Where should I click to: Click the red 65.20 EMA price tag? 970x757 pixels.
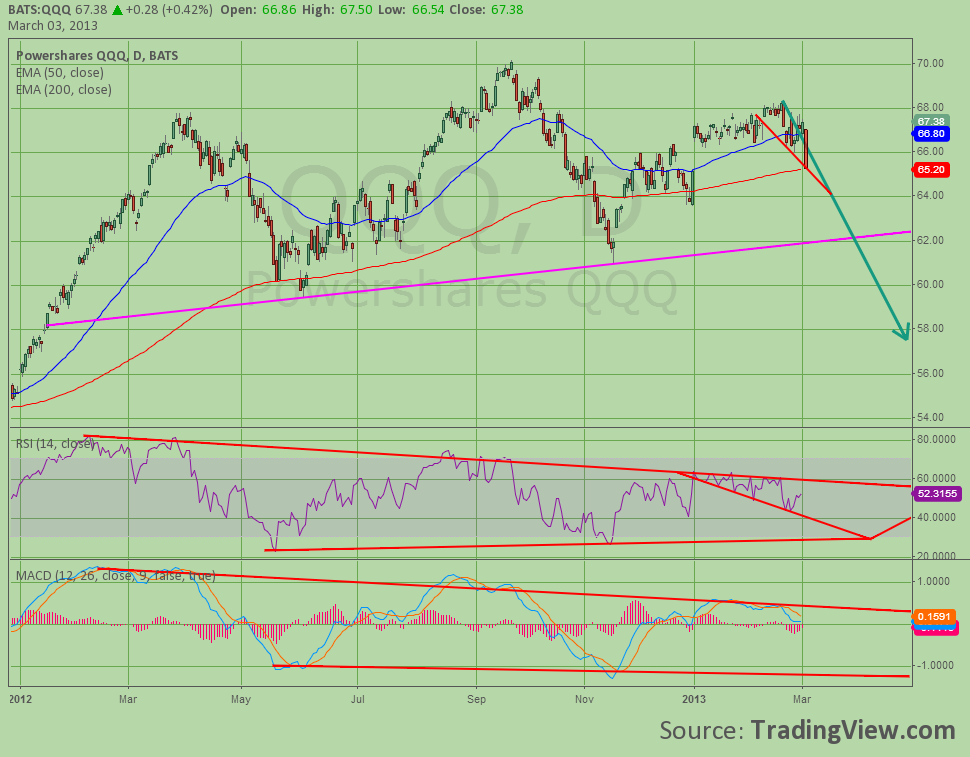click(931, 169)
